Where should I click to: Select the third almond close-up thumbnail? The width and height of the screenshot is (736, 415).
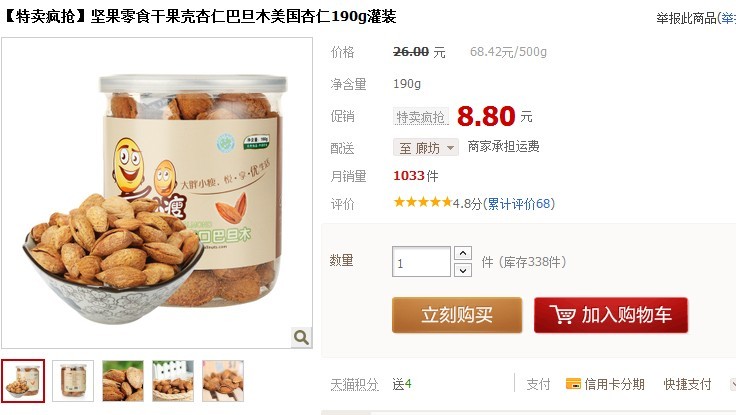point(123,381)
